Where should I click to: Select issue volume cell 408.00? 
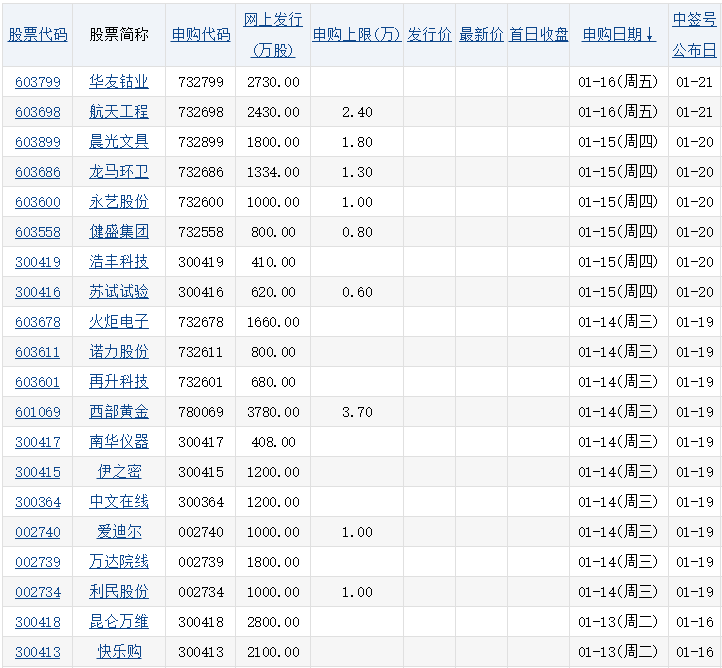[x=273, y=442]
